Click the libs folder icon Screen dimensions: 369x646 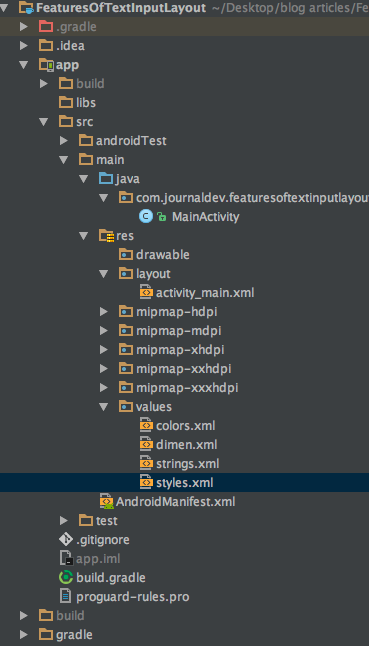point(66,103)
